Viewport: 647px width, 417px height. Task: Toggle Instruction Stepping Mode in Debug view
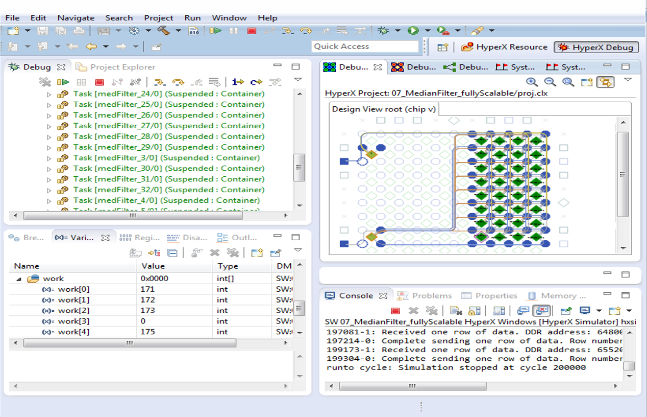click(238, 82)
